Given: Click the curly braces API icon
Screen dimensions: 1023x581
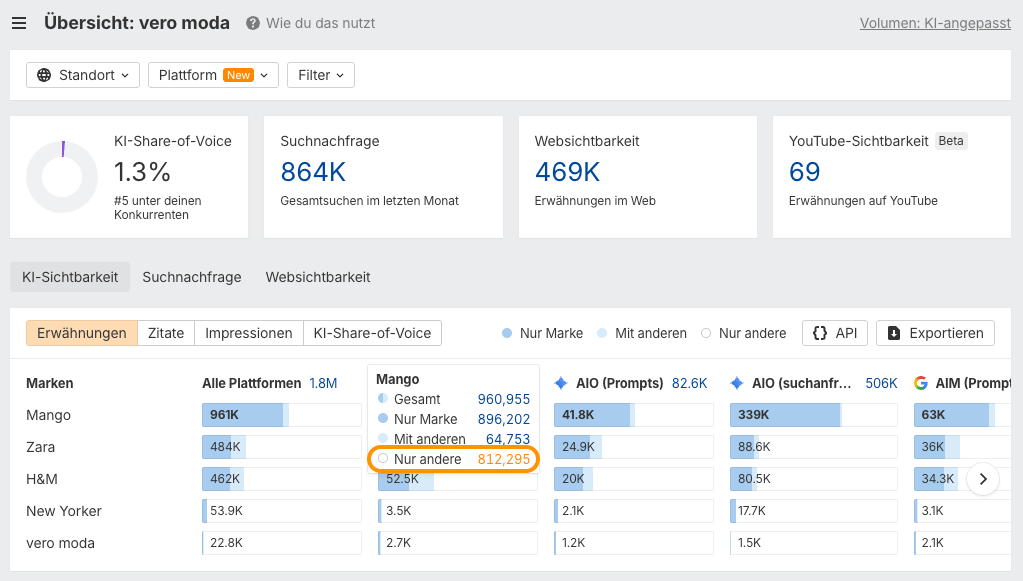Looking at the screenshot, I should 819,333.
